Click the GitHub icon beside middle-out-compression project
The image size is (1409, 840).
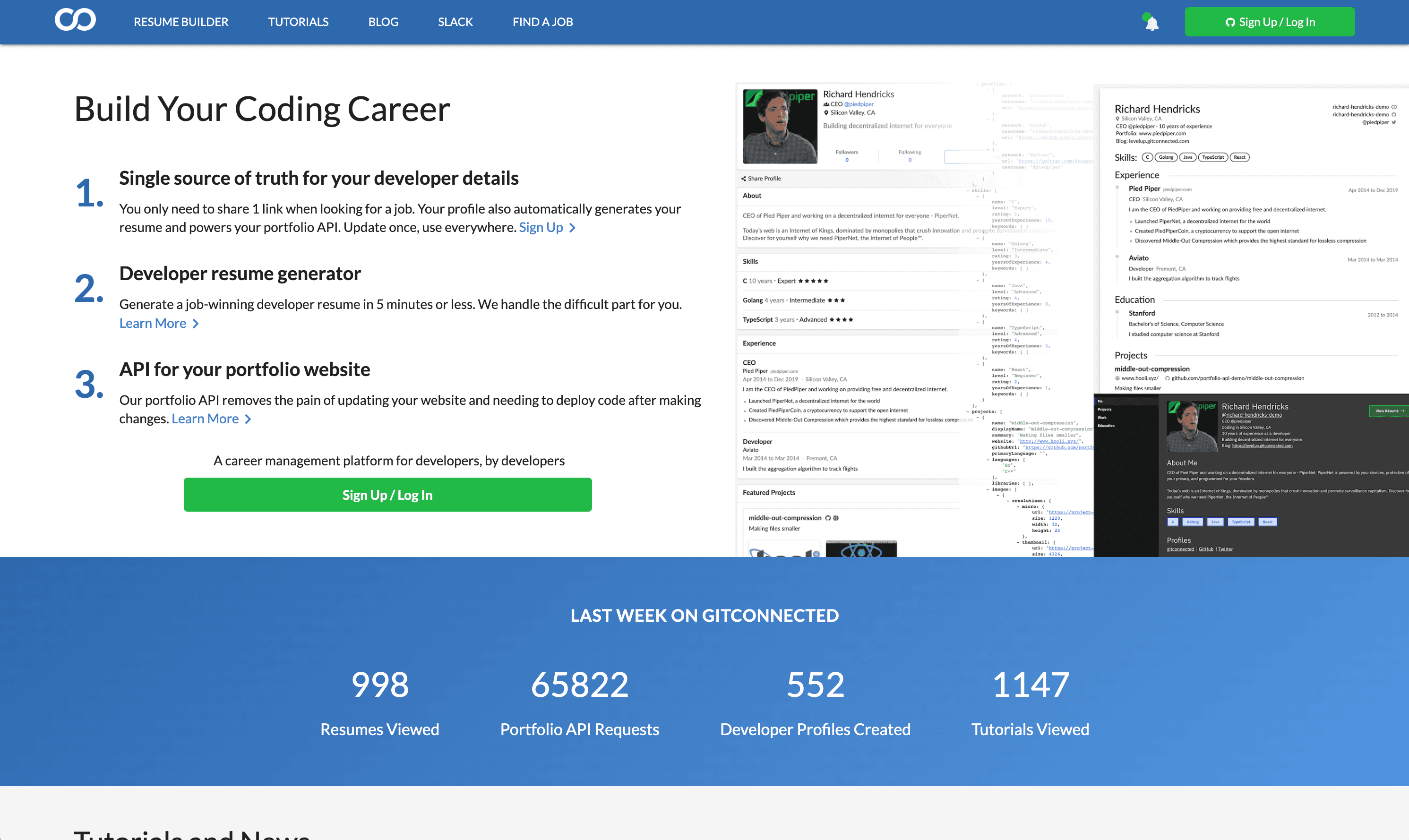click(x=828, y=518)
